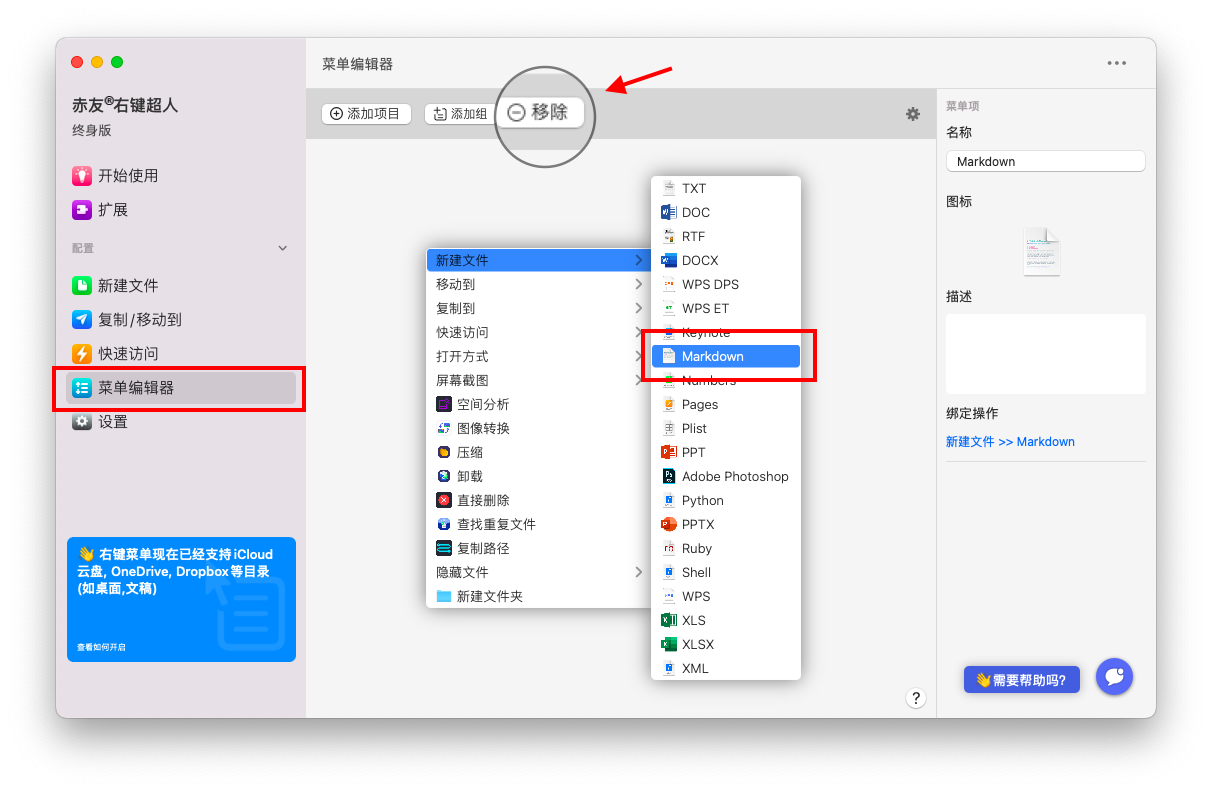The image size is (1212, 792).
Task: Select the 复制路径 icon in the context menu
Action: 444,548
